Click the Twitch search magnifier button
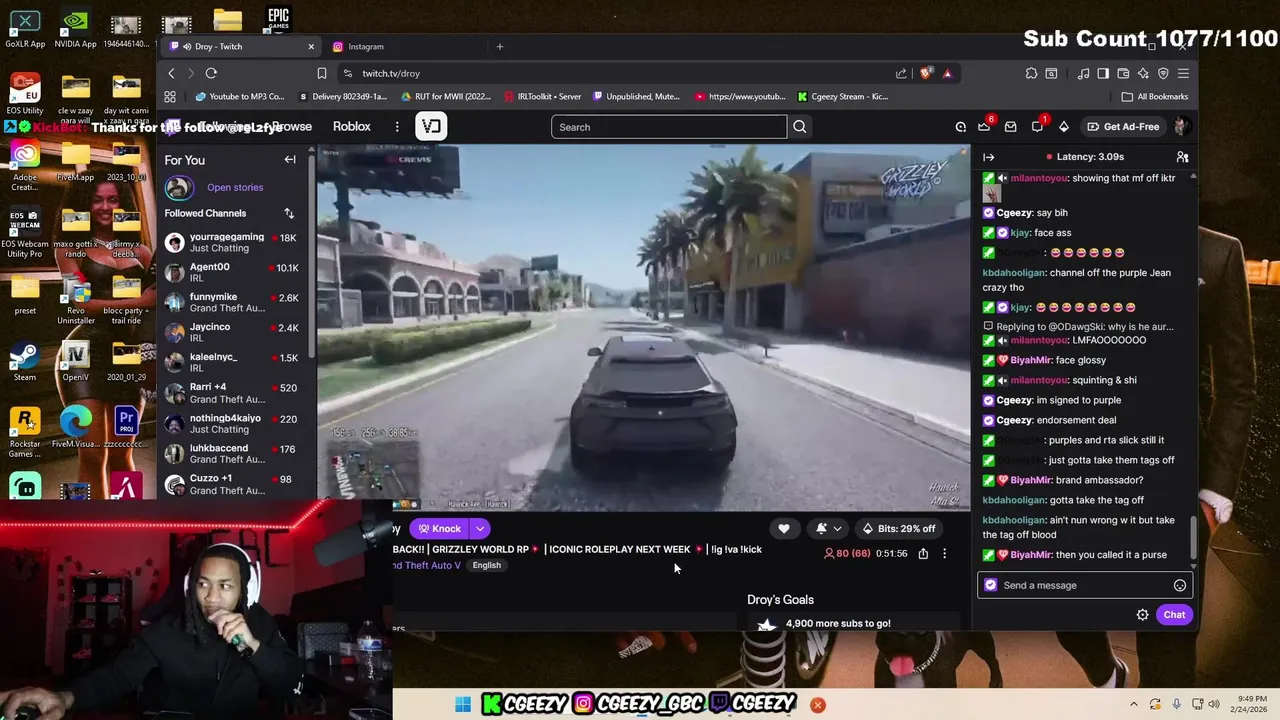This screenshot has height=720, width=1280. point(799,127)
